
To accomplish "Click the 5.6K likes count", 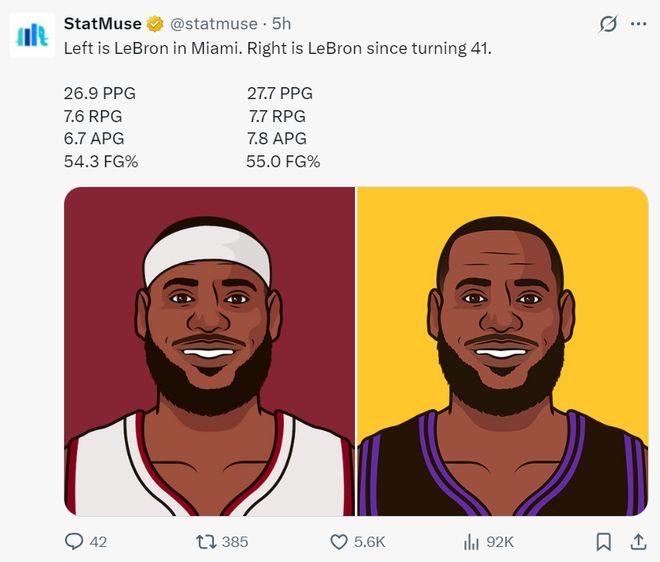I will (x=369, y=542).
